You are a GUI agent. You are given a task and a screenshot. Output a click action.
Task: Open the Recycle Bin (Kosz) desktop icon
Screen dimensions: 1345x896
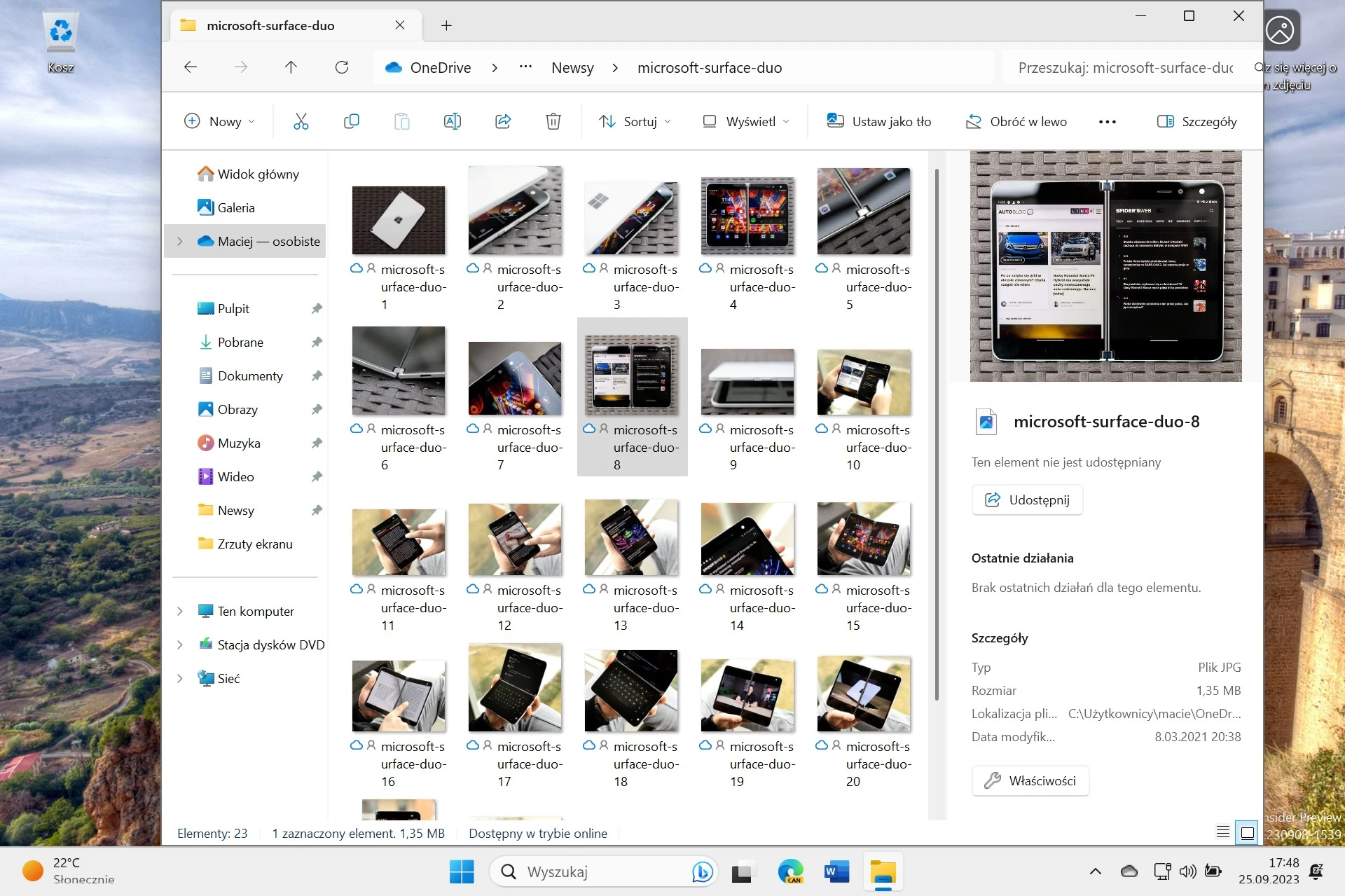click(x=61, y=42)
